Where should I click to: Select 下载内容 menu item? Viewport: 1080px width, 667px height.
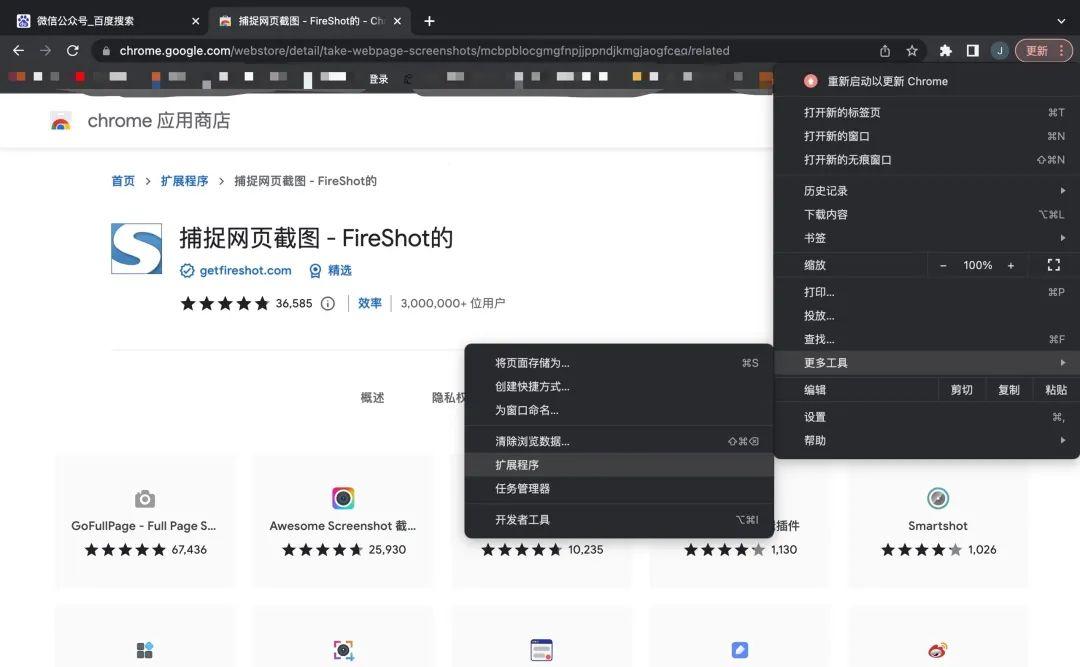[927, 214]
